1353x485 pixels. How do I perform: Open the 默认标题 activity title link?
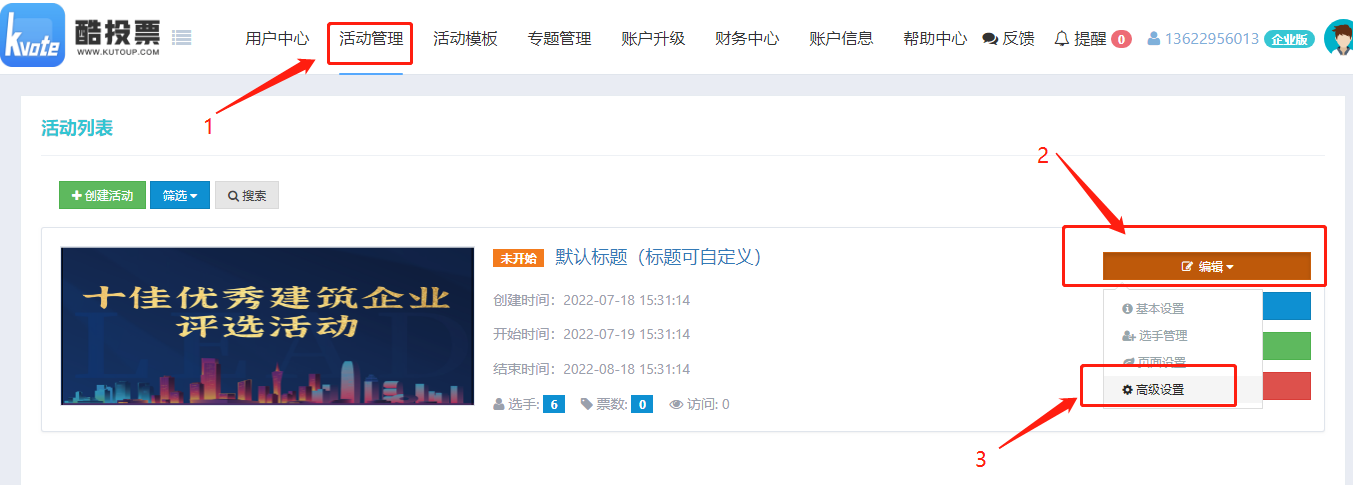[x=659, y=257]
